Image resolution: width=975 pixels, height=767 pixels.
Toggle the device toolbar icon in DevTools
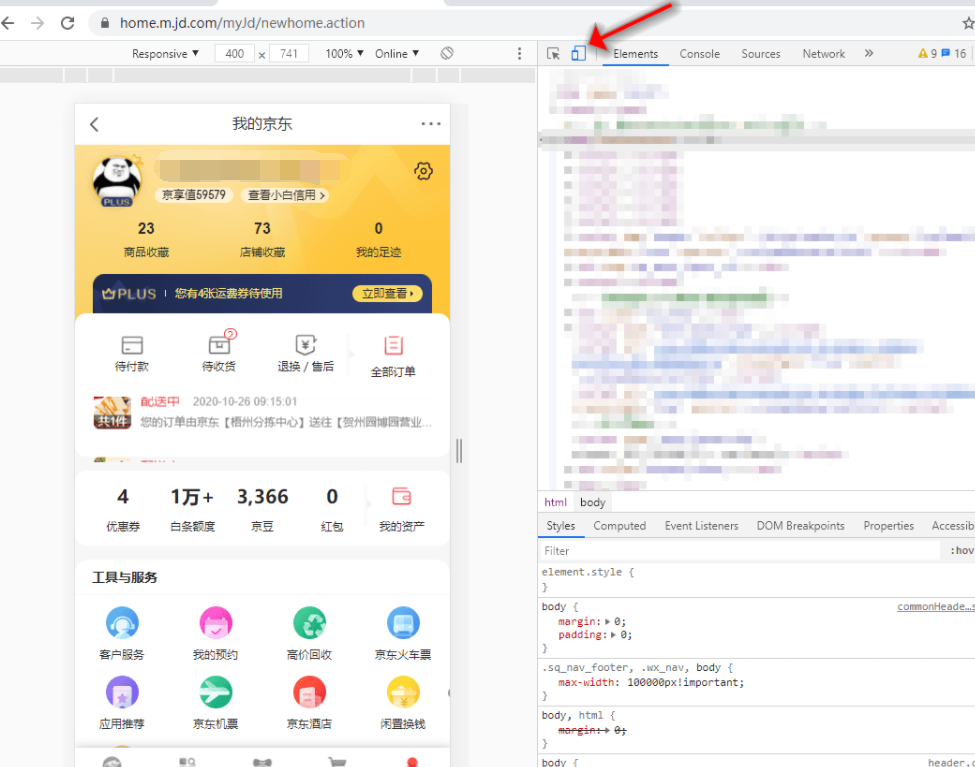point(578,53)
